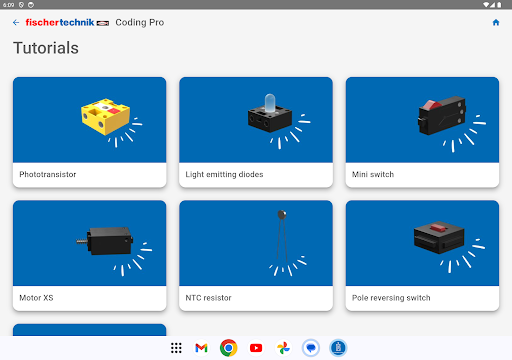Open the Pole reversing switch tutorial image

tap(422, 243)
